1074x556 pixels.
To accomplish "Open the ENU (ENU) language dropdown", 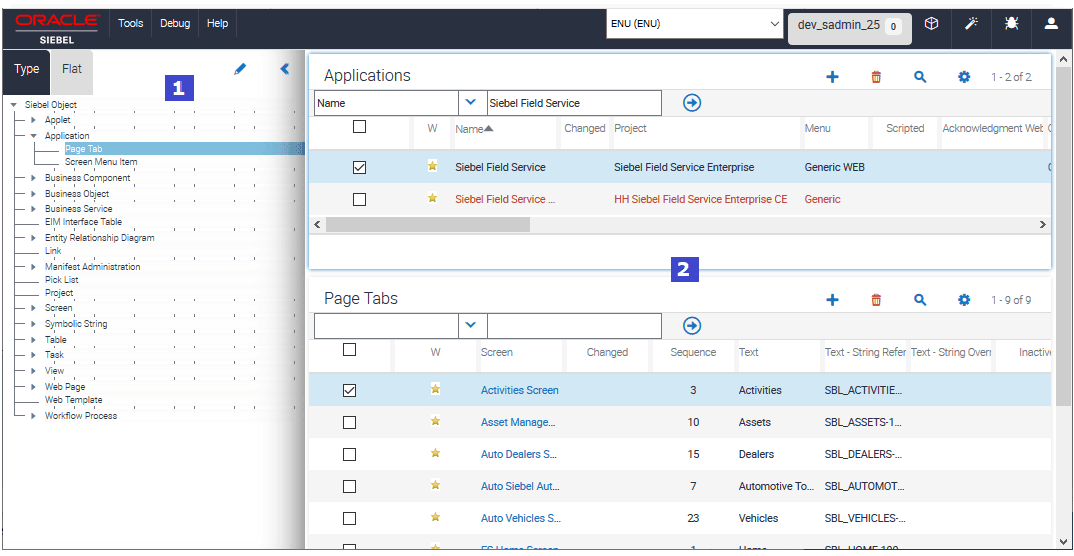I will (x=695, y=24).
